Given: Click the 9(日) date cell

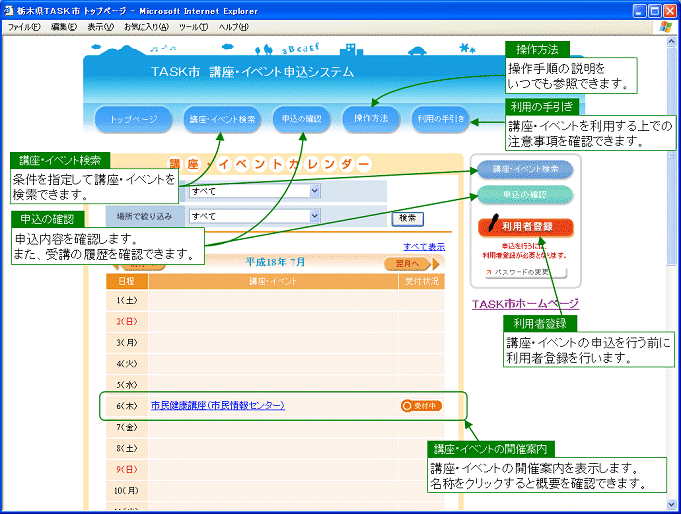Looking at the screenshot, I should pos(127,469).
